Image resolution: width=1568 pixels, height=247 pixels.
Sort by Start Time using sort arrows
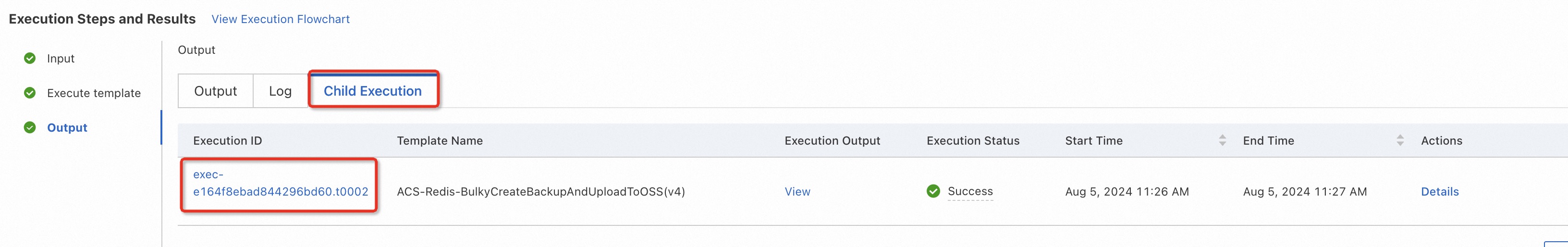click(1222, 140)
